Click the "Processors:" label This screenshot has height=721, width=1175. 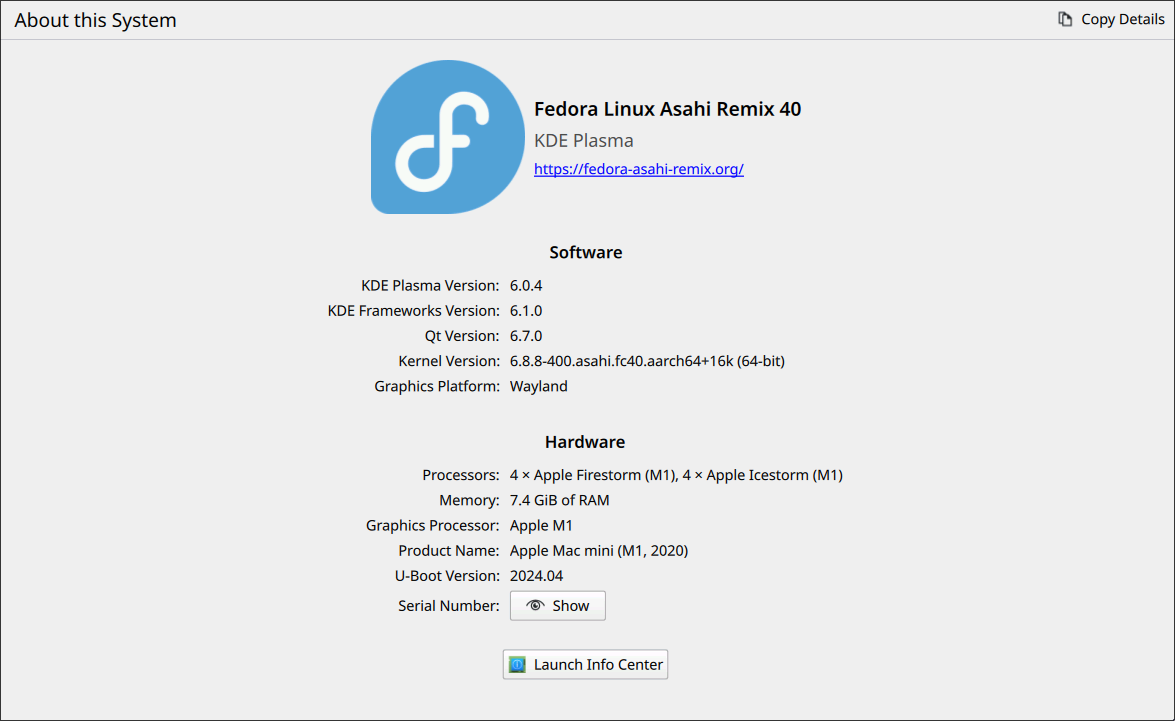click(461, 475)
